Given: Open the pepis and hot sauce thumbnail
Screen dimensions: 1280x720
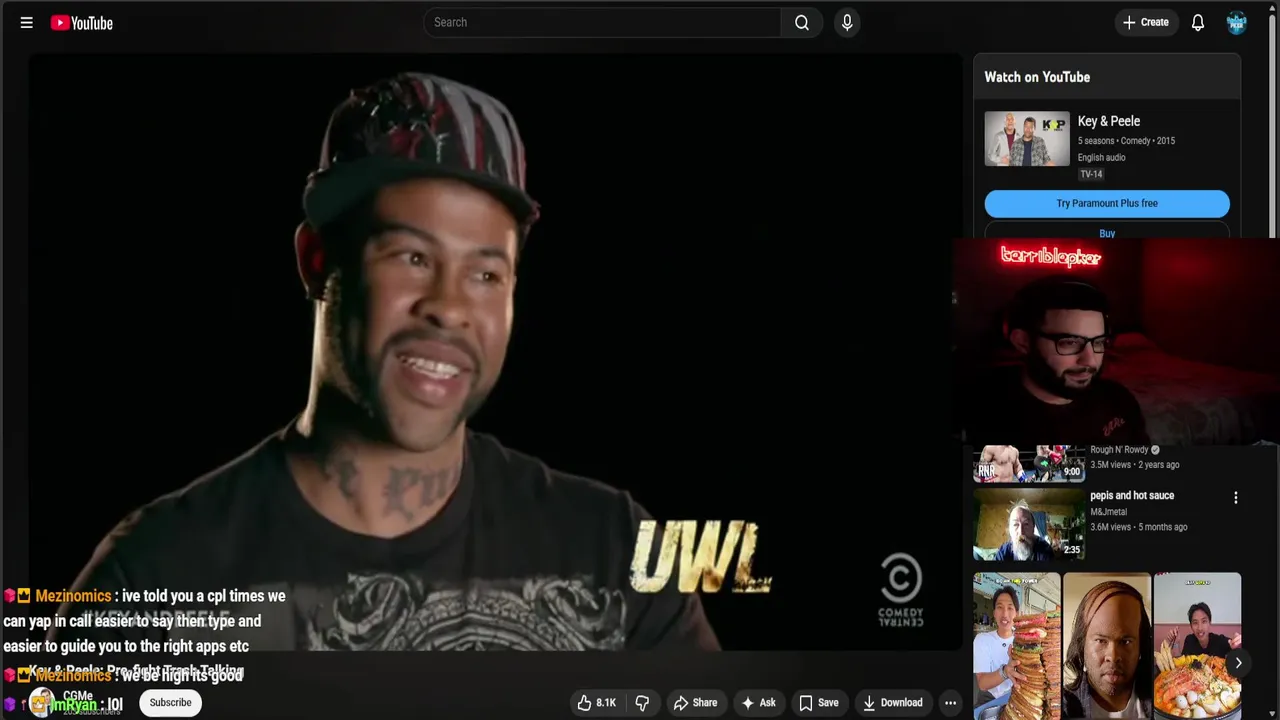Looking at the screenshot, I should point(1029,524).
